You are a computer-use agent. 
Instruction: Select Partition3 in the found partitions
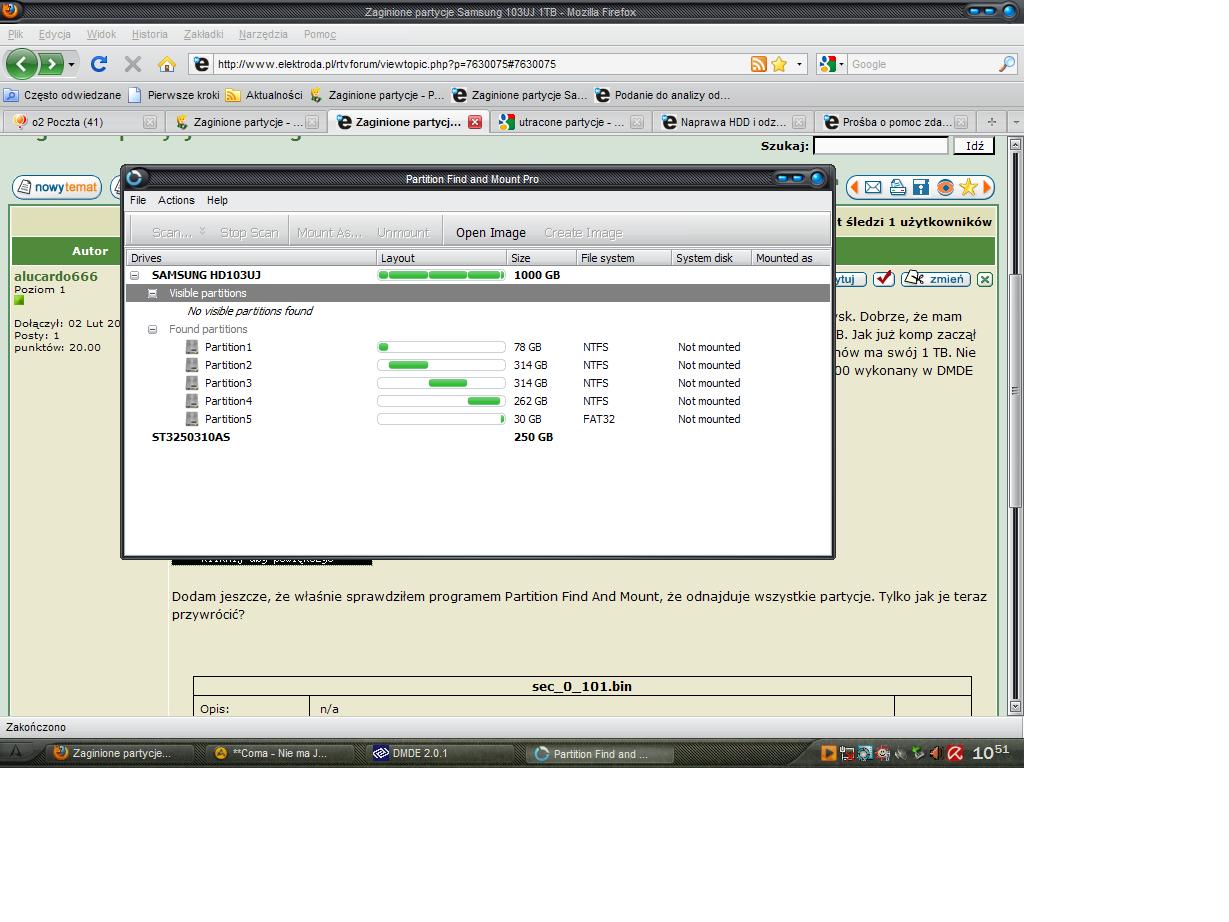click(478, 383)
